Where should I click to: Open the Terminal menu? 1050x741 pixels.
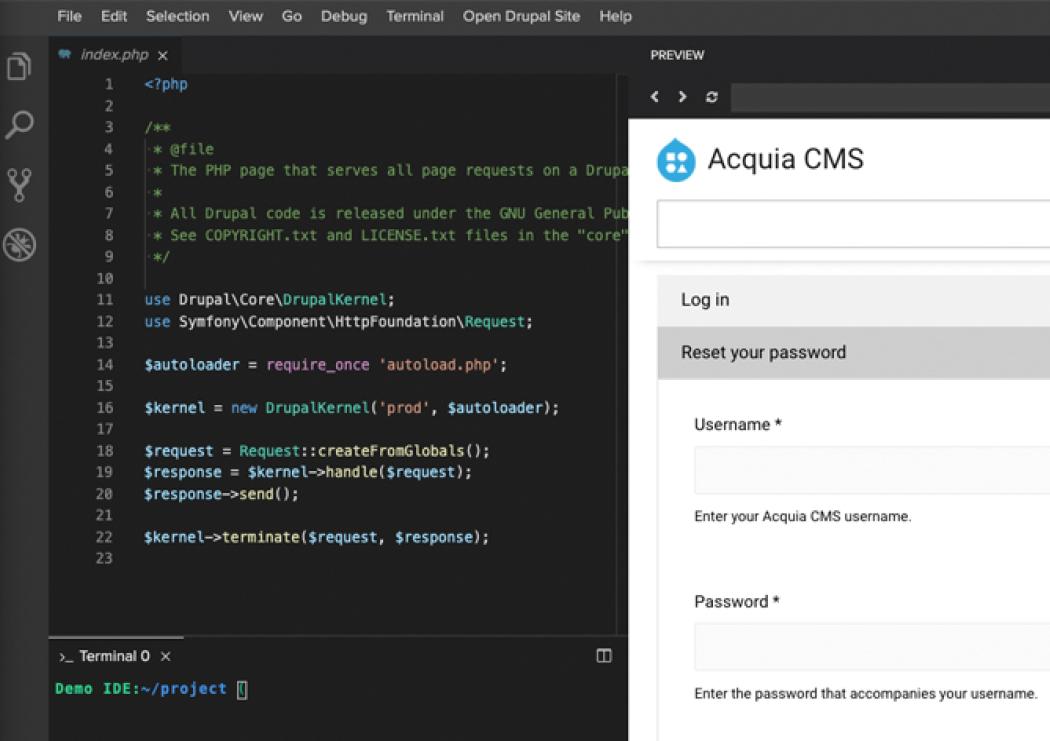click(414, 16)
